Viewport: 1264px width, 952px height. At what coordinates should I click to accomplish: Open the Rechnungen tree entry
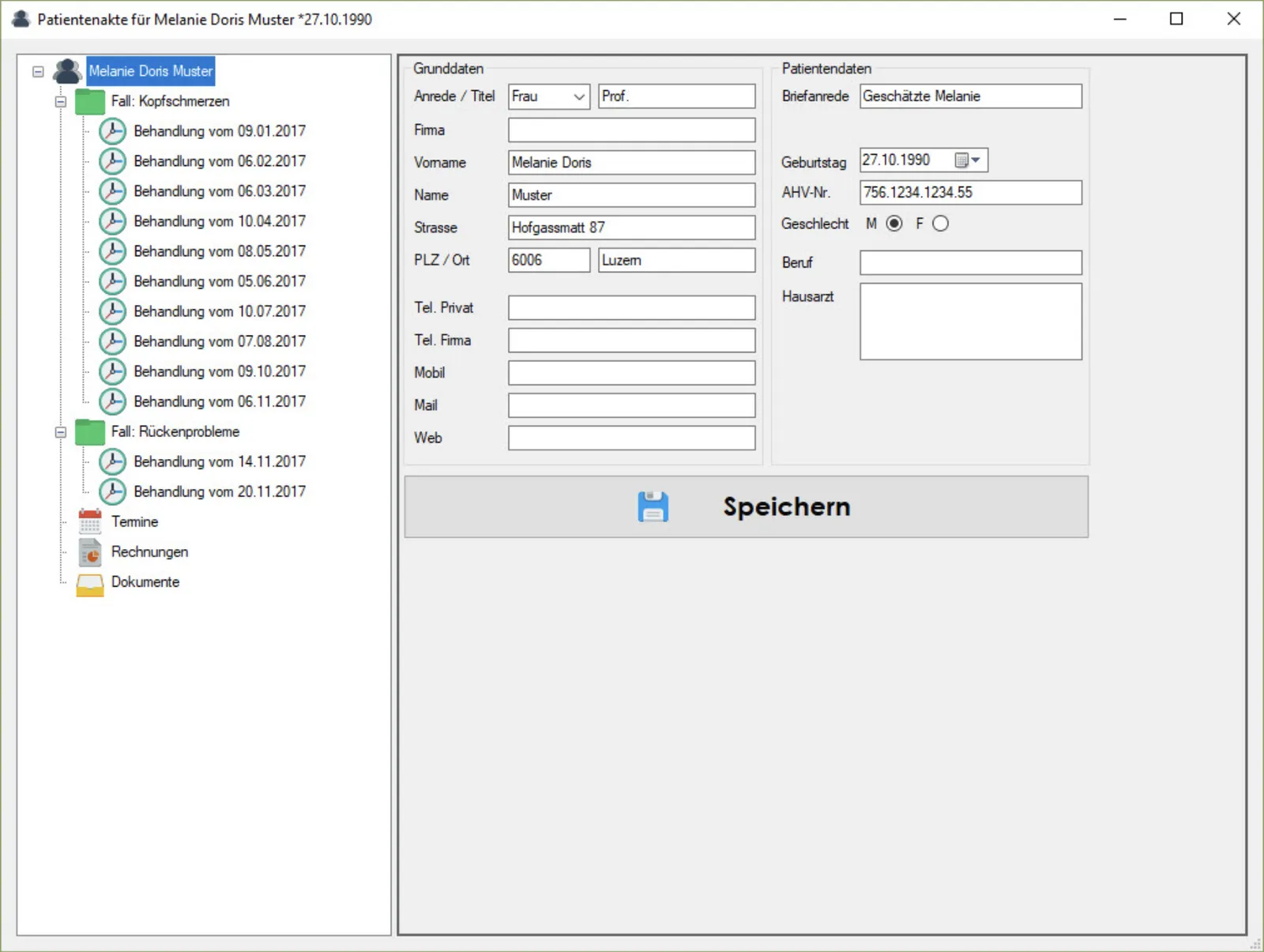pyautogui.click(x=149, y=551)
